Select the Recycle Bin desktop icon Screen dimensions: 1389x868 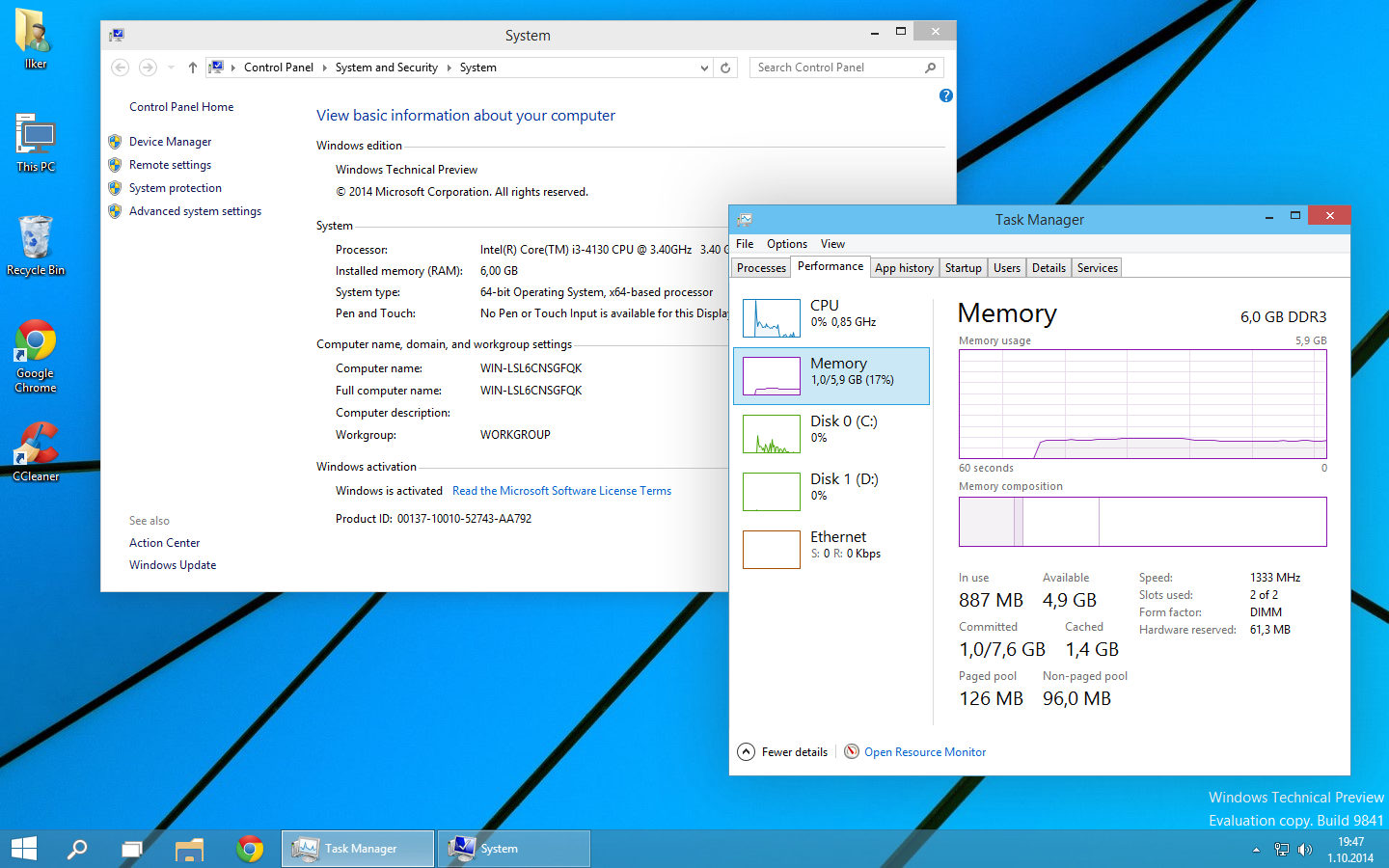(36, 246)
